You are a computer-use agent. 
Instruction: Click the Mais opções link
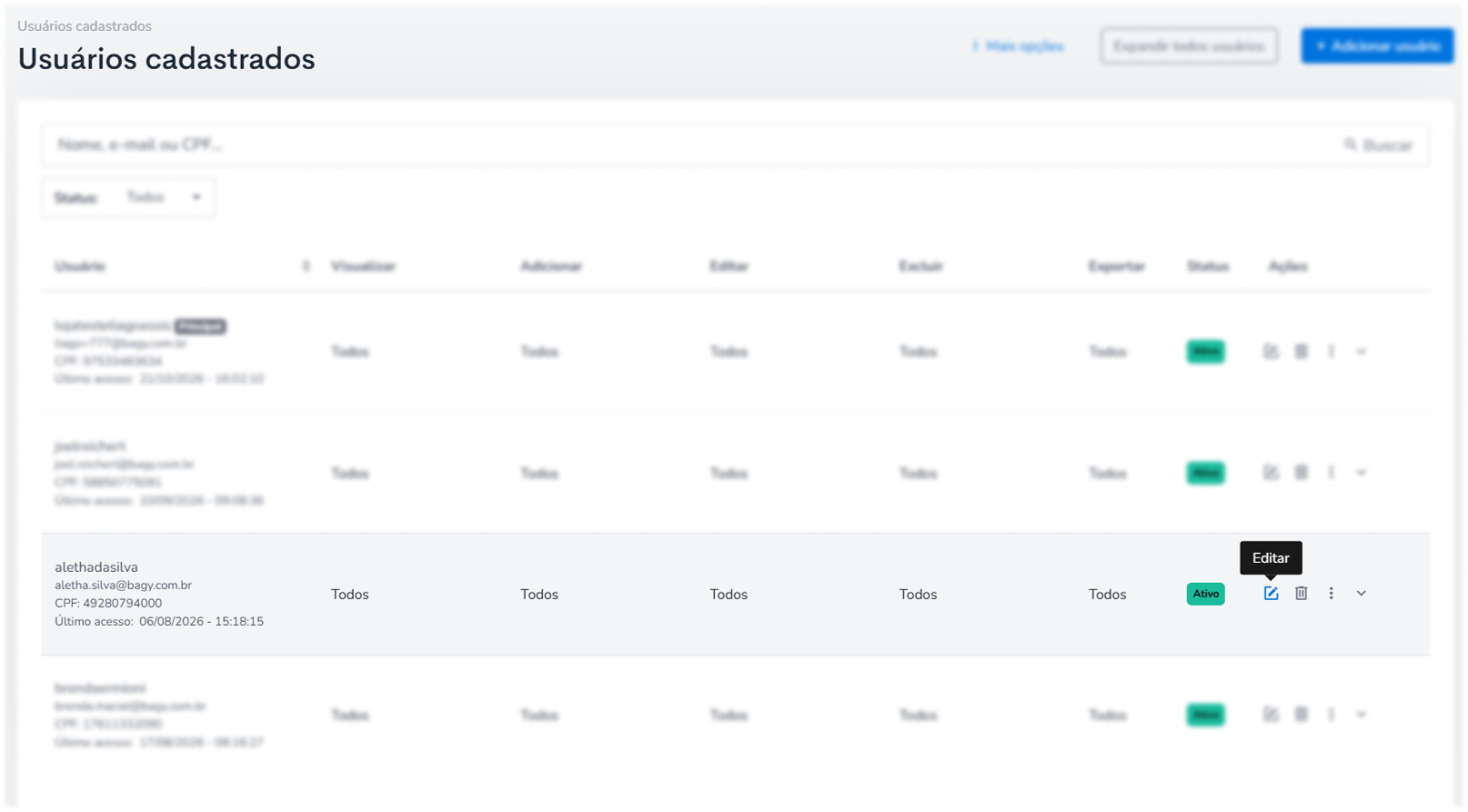point(1018,46)
